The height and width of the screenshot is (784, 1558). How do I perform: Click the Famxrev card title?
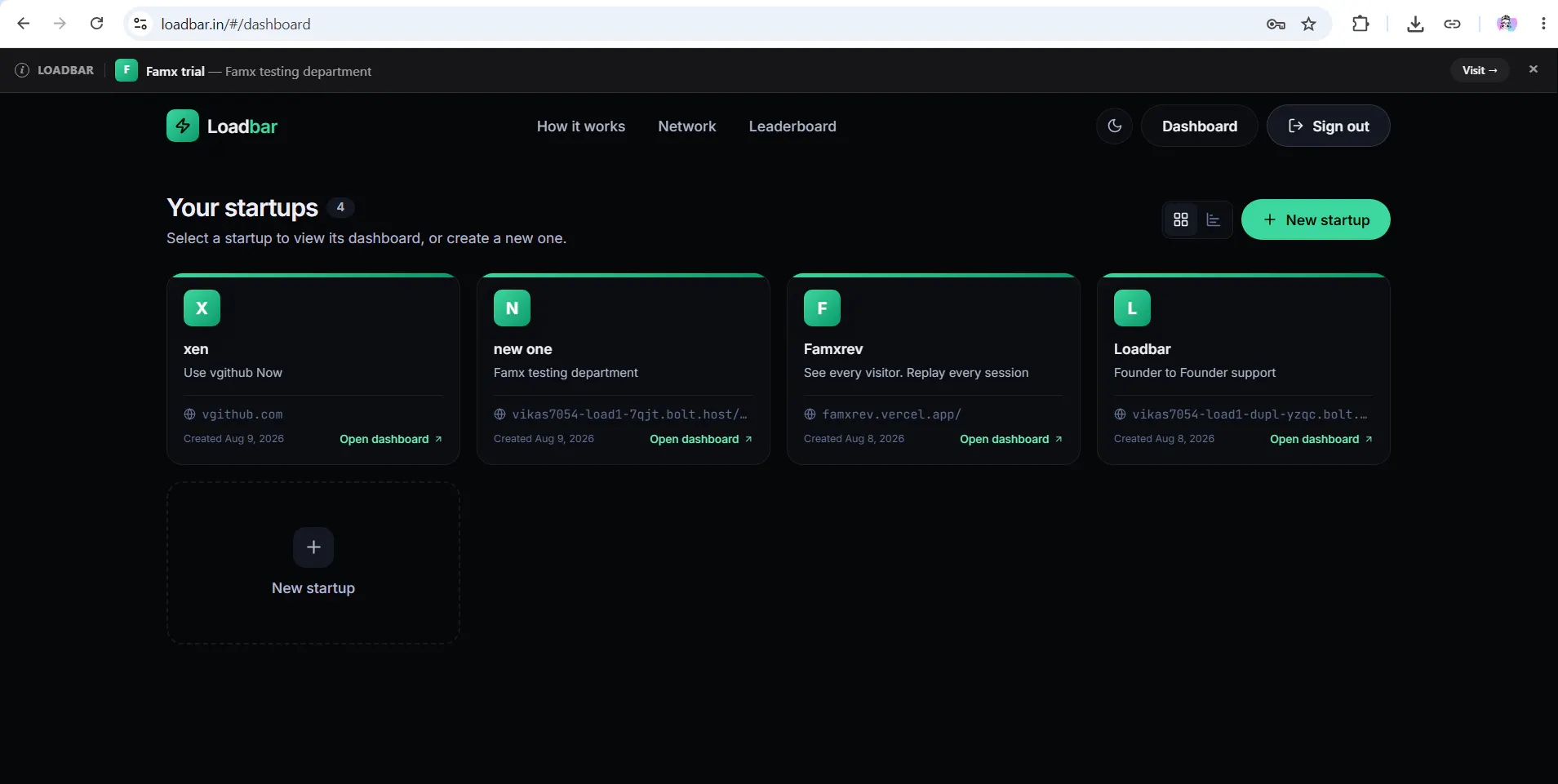tap(833, 349)
